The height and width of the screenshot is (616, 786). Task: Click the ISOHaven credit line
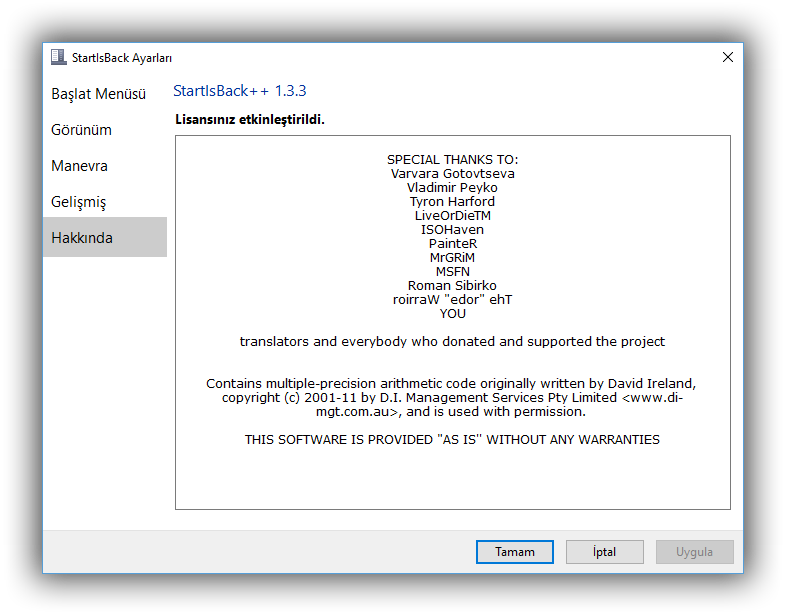[x=453, y=230]
